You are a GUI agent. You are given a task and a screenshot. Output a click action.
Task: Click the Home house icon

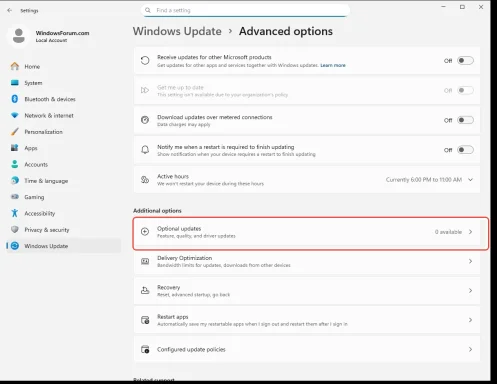tap(15, 66)
